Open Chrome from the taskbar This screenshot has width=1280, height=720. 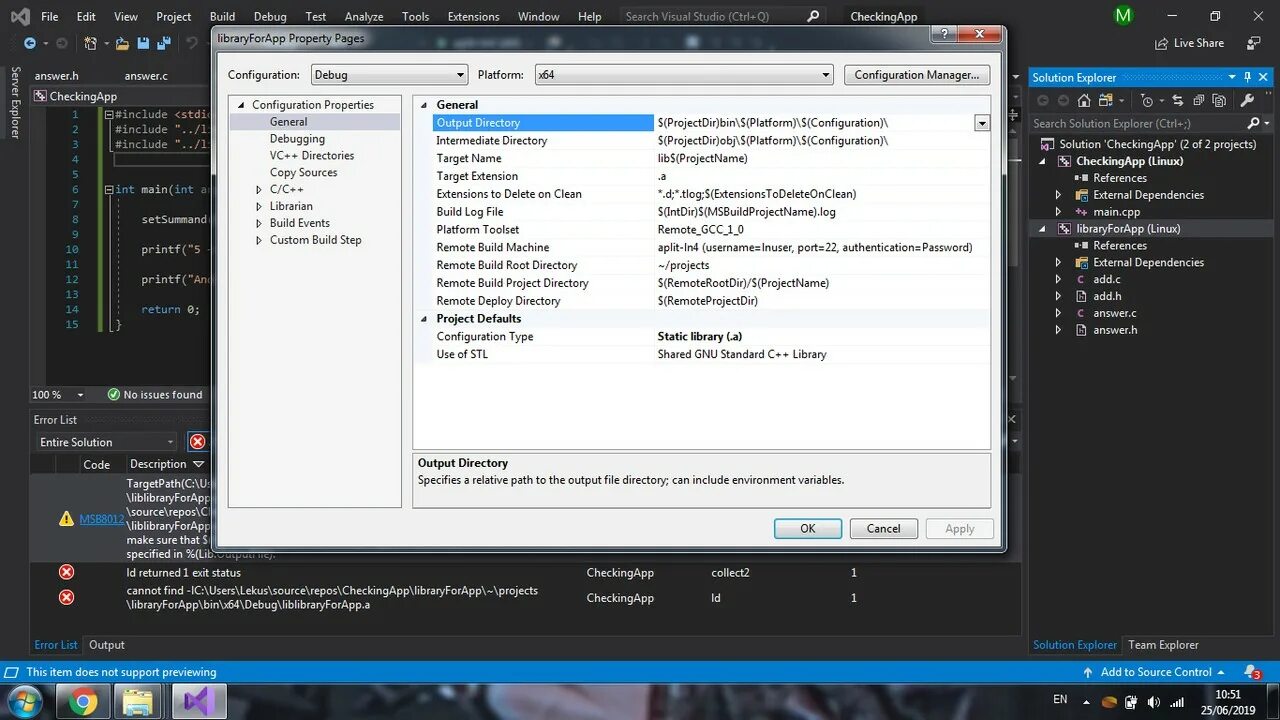85,702
